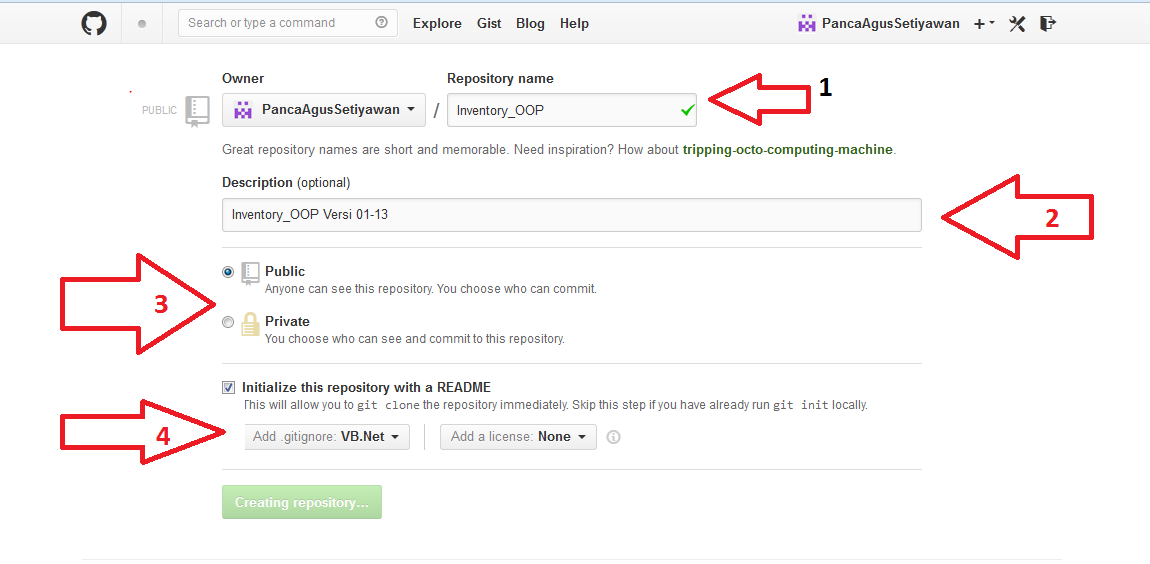Click the Description input field

coord(572,215)
